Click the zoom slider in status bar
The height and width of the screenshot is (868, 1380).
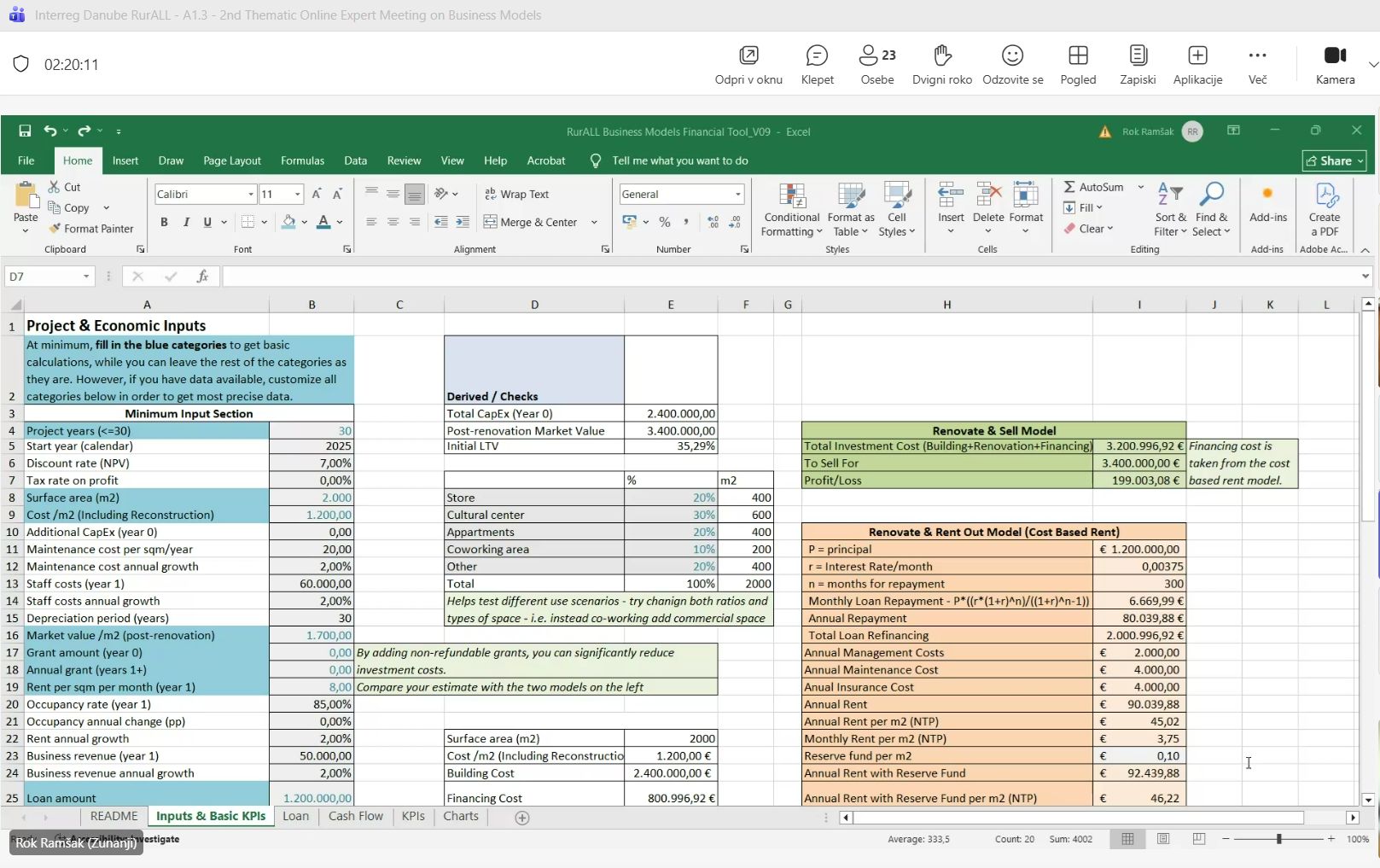(1278, 839)
